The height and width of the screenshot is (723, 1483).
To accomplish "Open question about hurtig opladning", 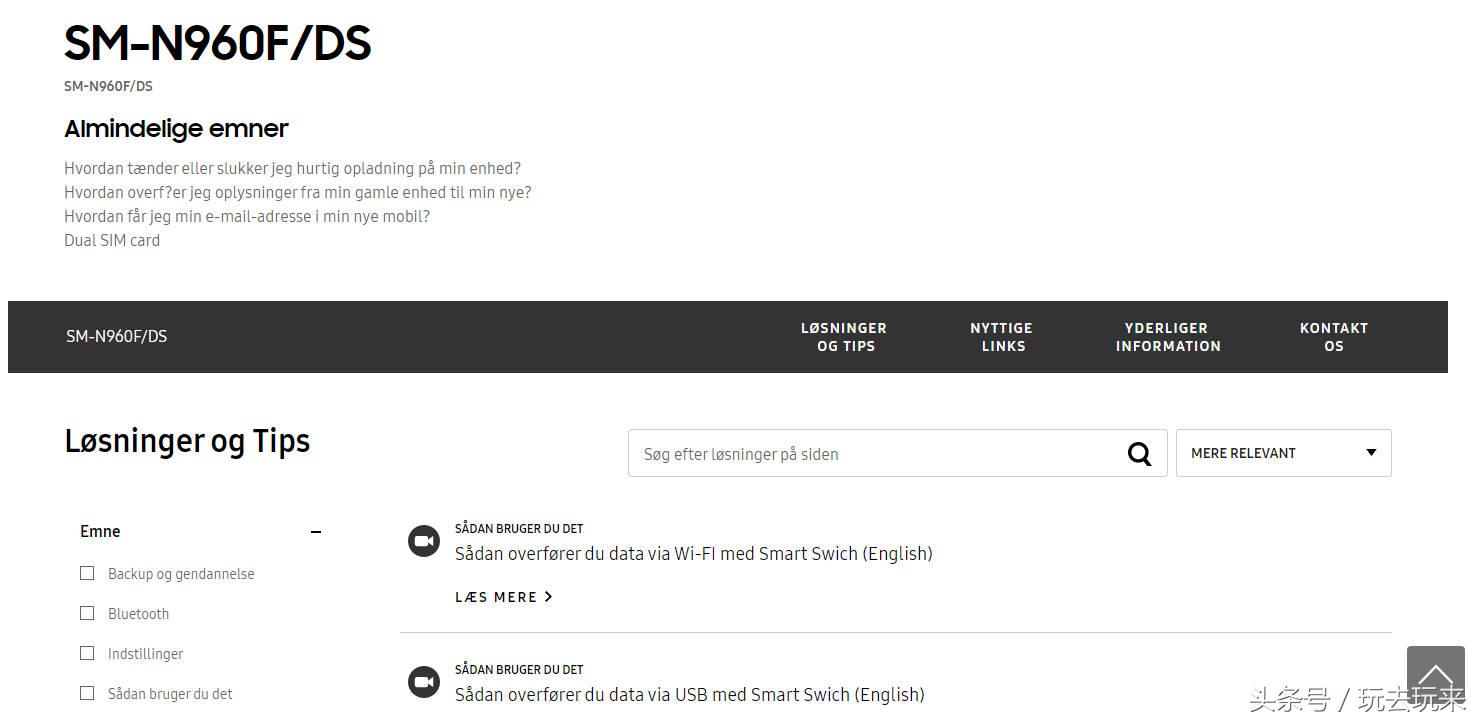I will pos(292,168).
